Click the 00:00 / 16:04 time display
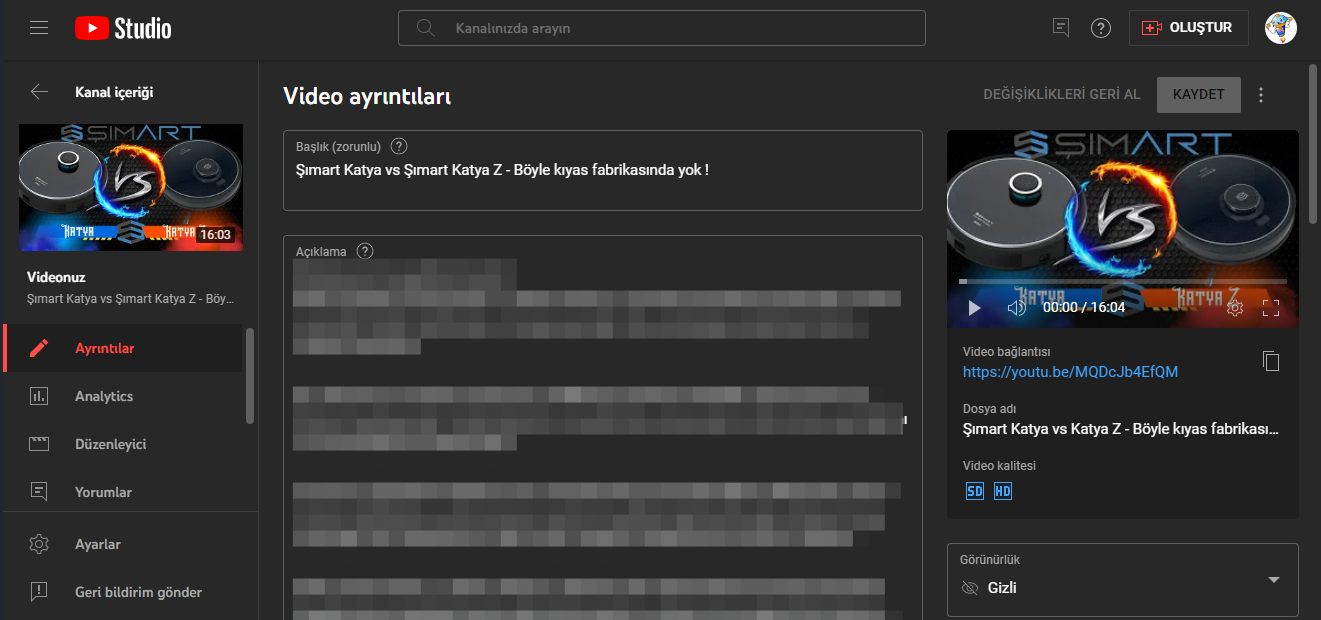1321x620 pixels. tap(1084, 307)
